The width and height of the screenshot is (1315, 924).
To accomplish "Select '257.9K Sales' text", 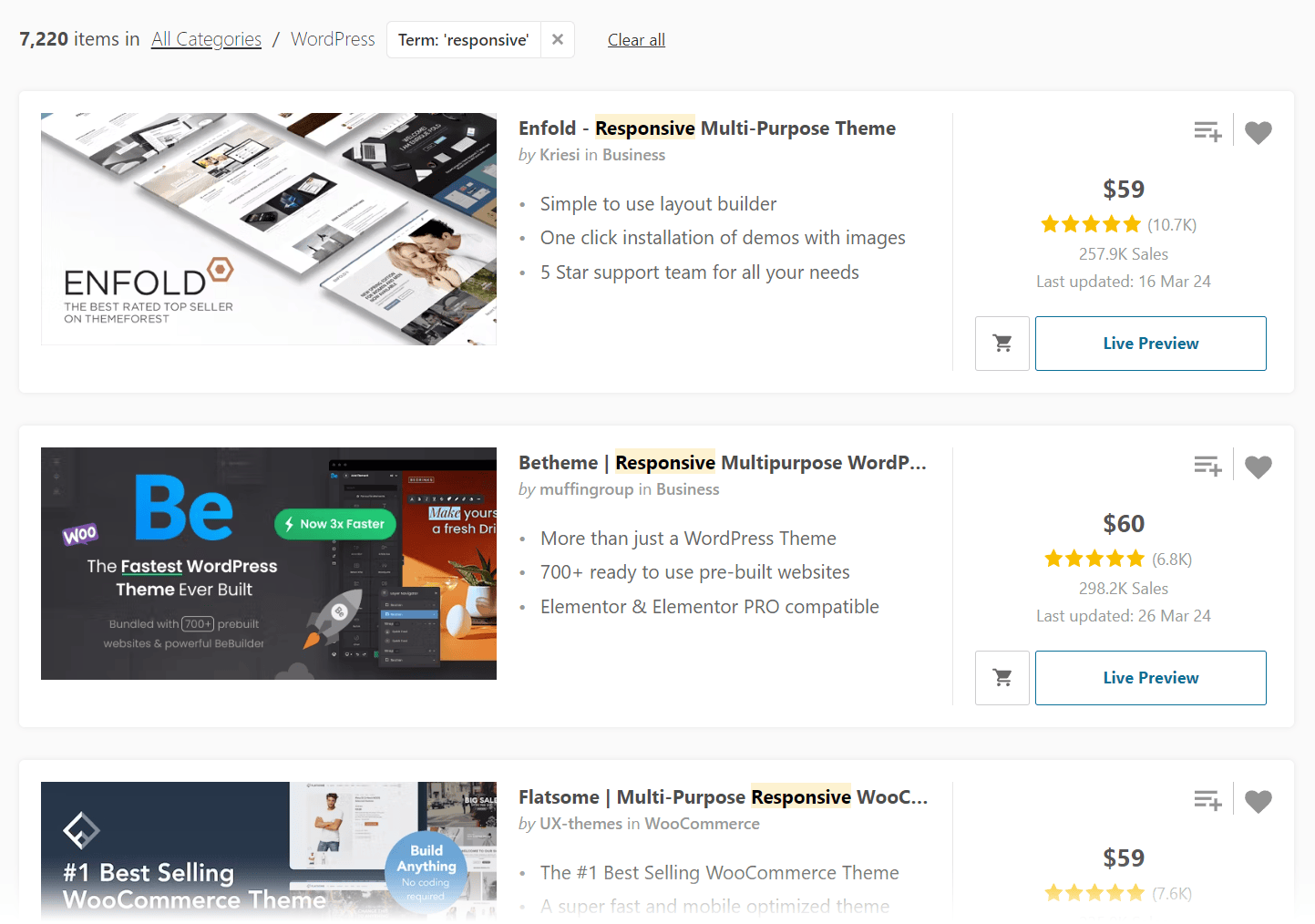I will (x=1124, y=254).
